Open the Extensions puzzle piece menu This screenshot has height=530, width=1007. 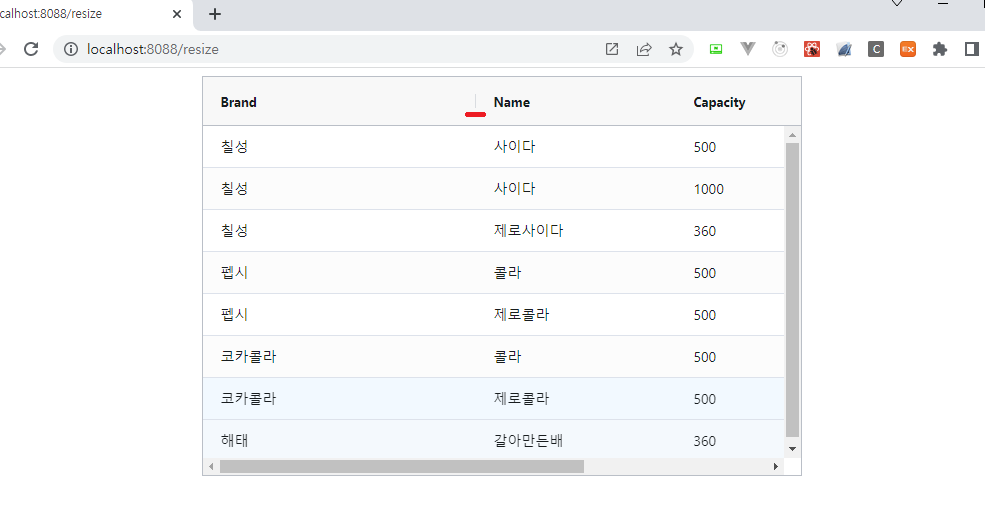940,49
